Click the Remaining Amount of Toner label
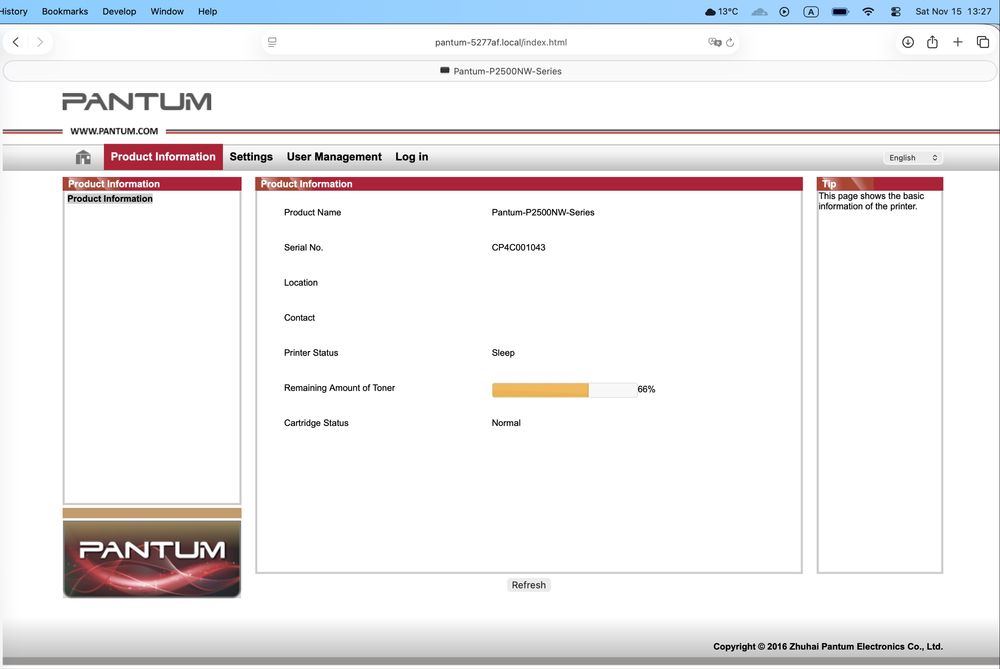 [x=339, y=388]
